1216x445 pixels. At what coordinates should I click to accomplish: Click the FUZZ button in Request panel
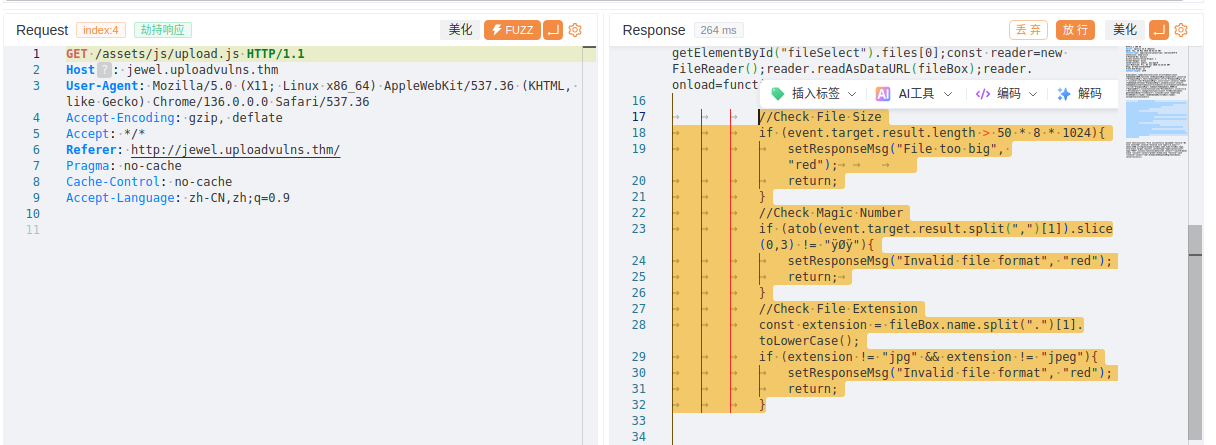512,30
